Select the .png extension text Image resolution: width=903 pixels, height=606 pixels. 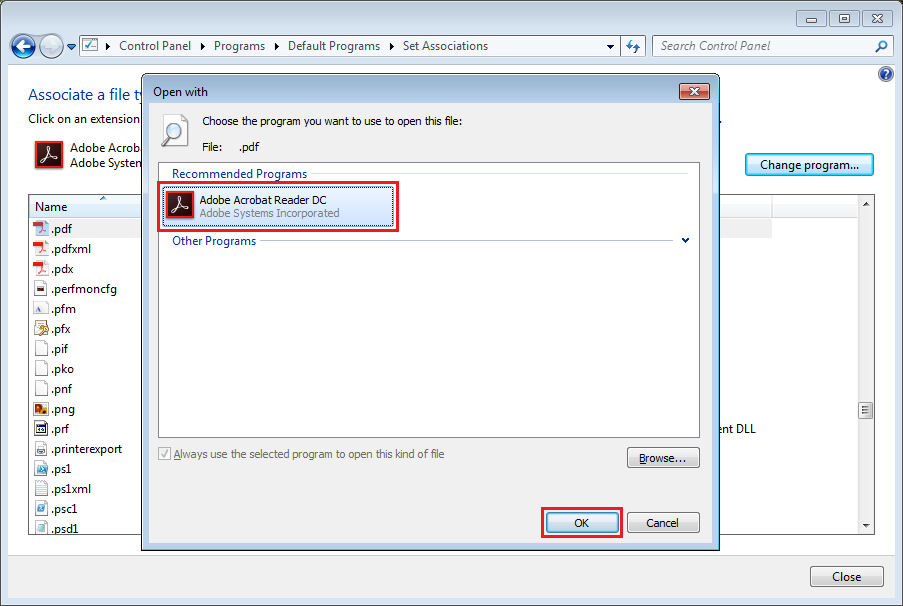click(63, 410)
